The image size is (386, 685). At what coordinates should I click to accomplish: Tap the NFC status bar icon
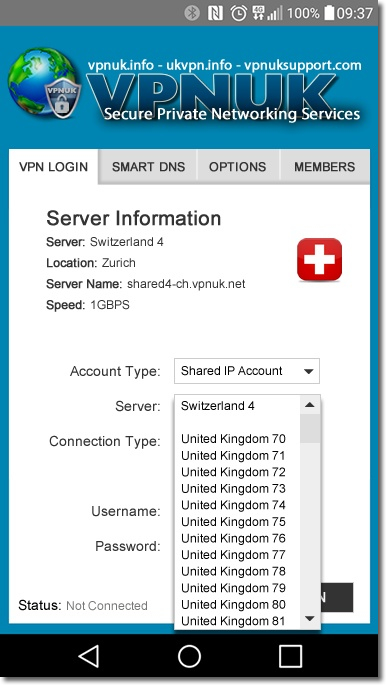point(215,13)
